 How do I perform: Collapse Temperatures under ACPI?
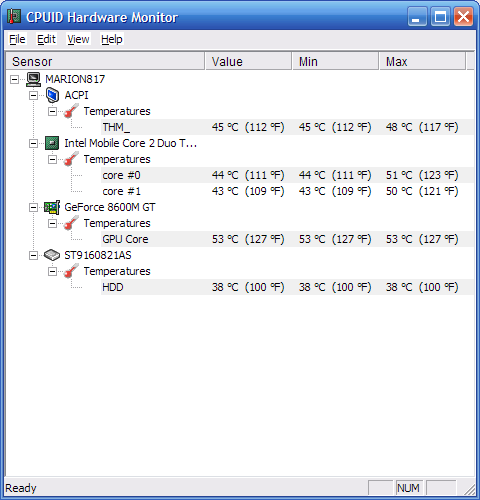click(x=52, y=111)
